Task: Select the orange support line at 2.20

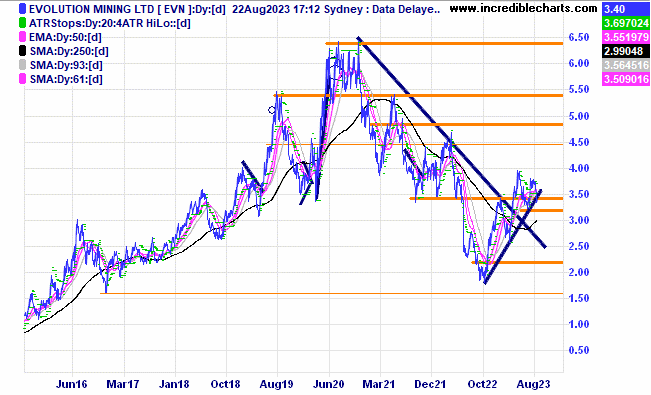Action: click(x=517, y=263)
